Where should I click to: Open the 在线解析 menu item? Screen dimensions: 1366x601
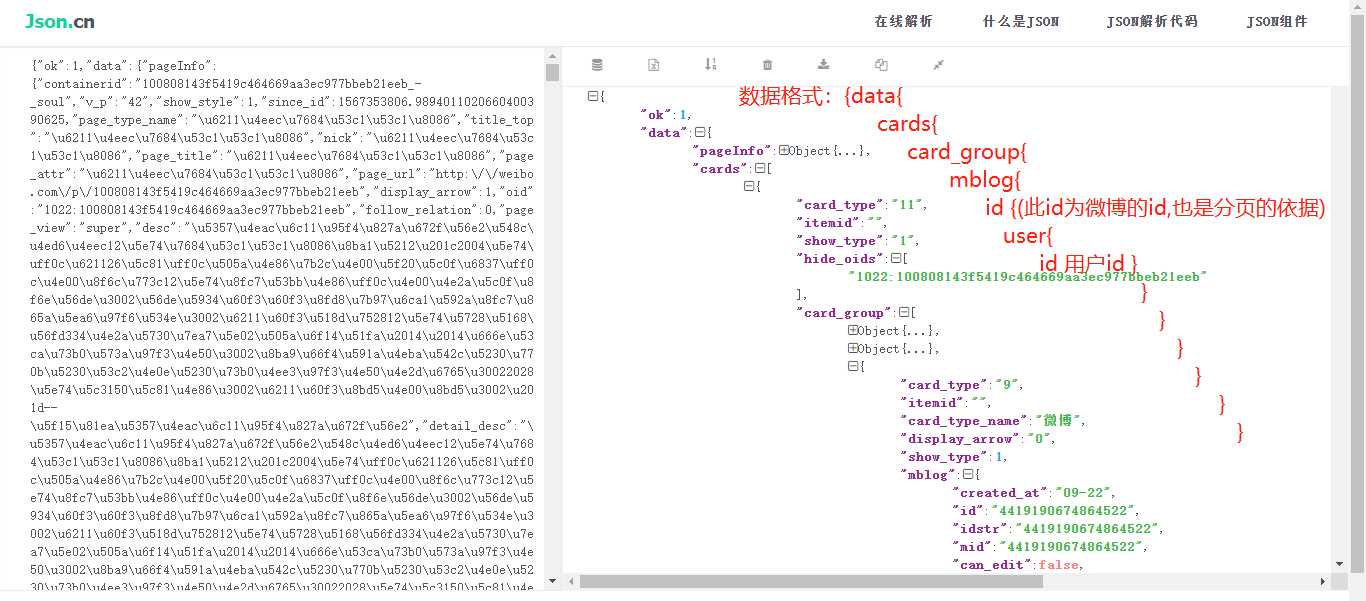[903, 21]
